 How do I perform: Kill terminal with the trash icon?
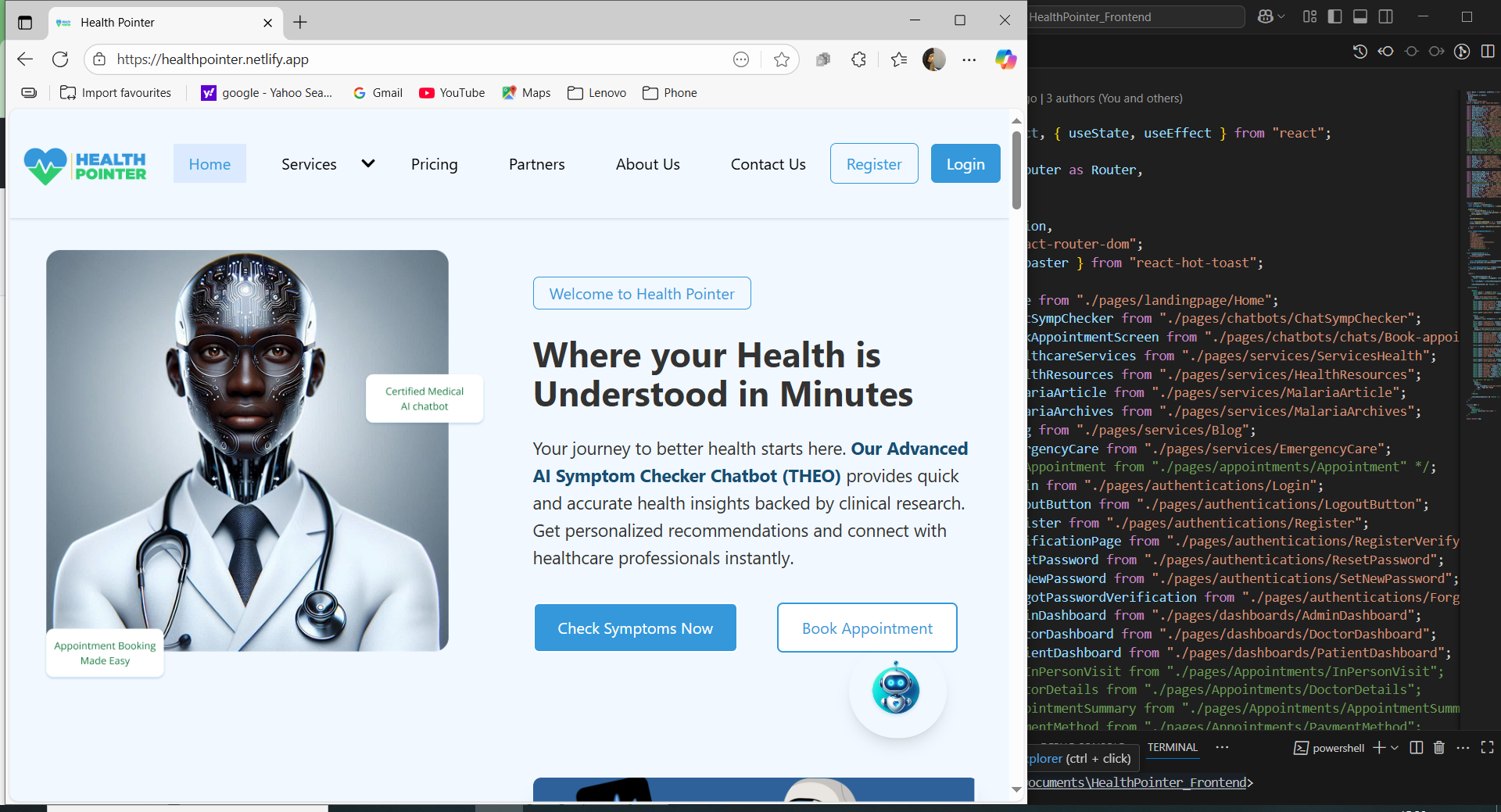pyautogui.click(x=1438, y=748)
